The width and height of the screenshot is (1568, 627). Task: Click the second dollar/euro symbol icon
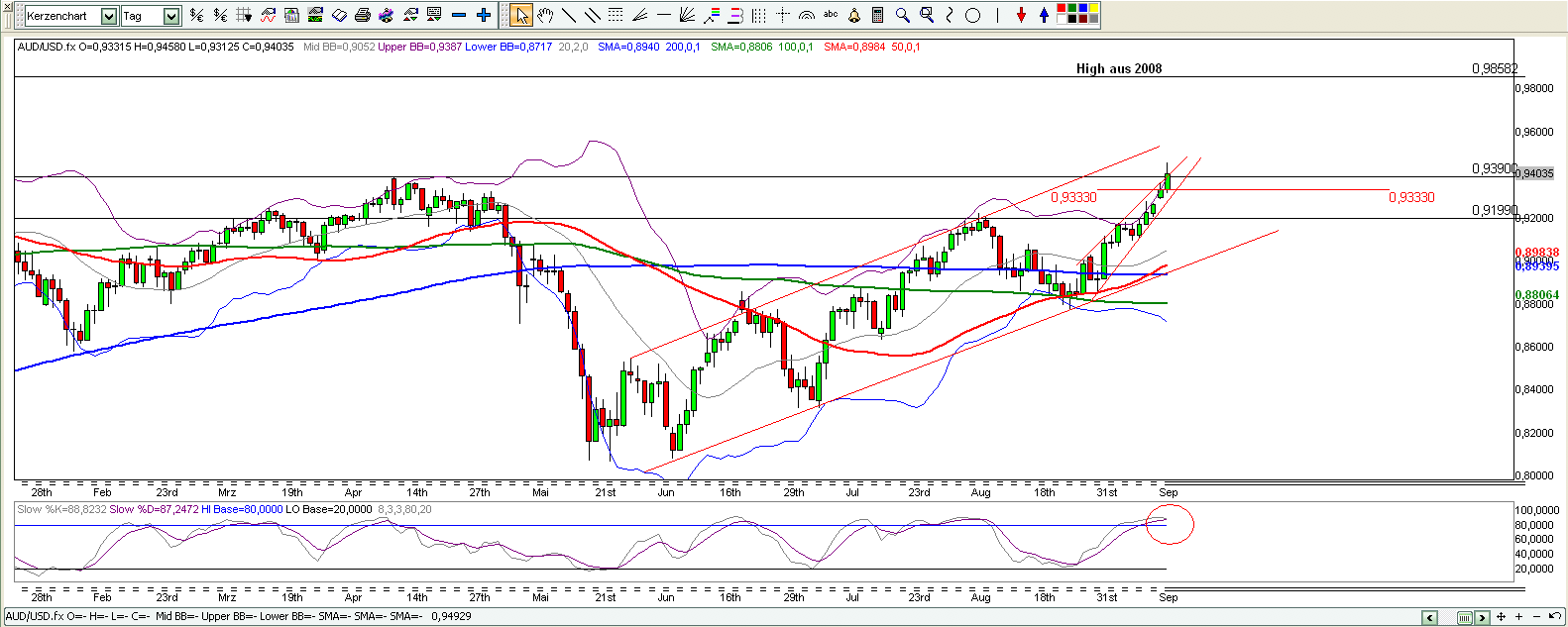coord(220,16)
